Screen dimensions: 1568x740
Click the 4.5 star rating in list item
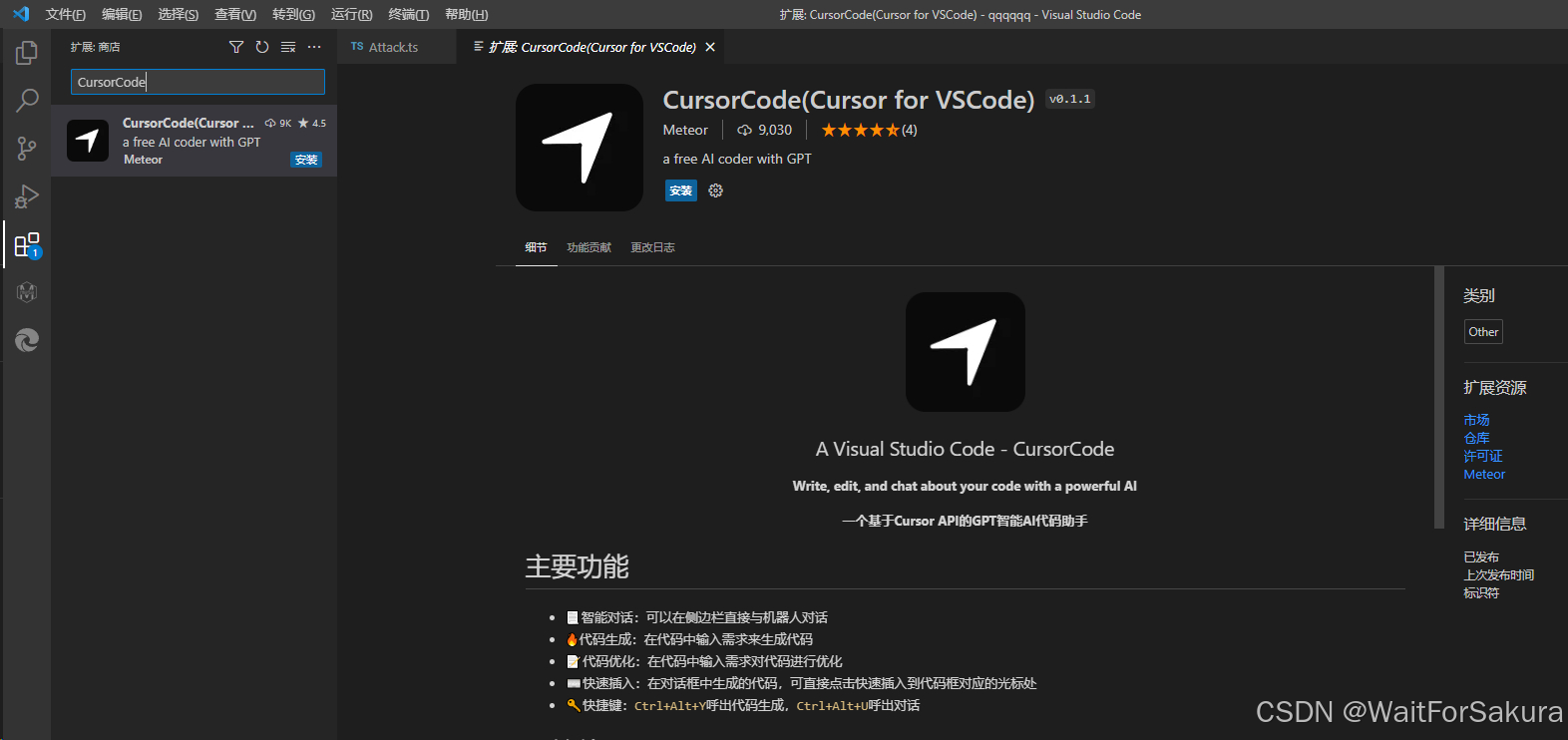(x=312, y=124)
